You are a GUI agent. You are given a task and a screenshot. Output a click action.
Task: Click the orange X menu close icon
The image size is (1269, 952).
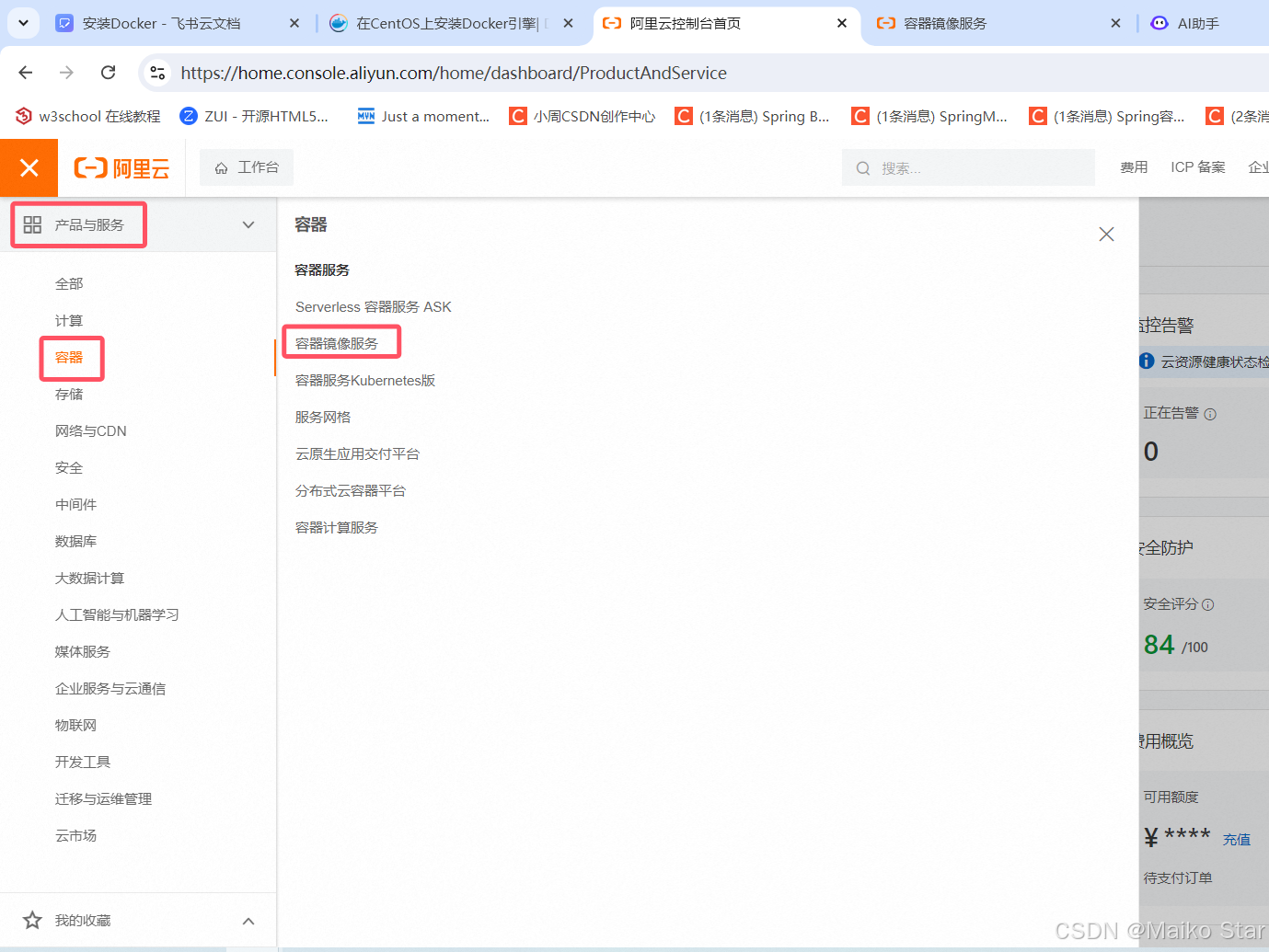29,167
